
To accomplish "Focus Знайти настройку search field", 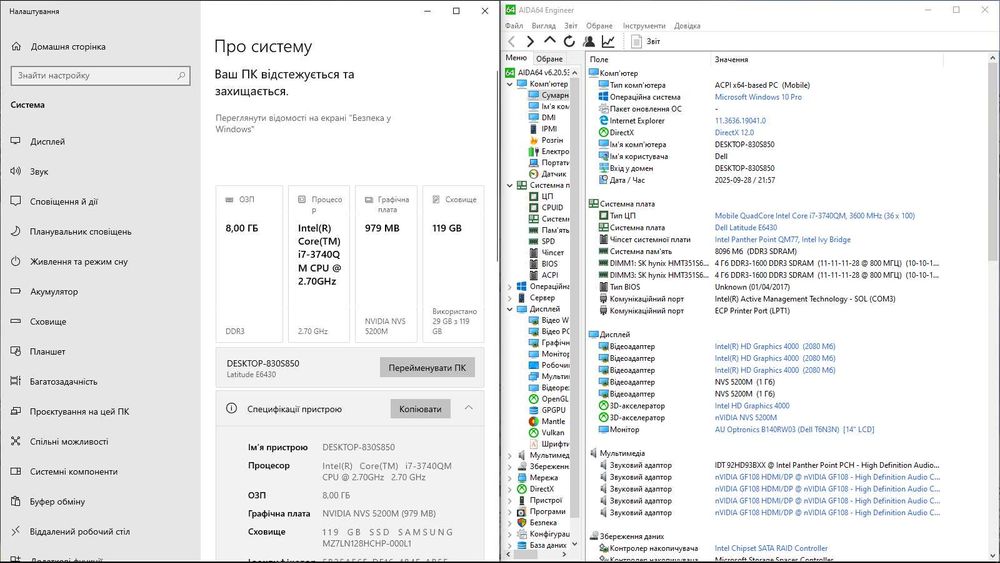I will [101, 75].
